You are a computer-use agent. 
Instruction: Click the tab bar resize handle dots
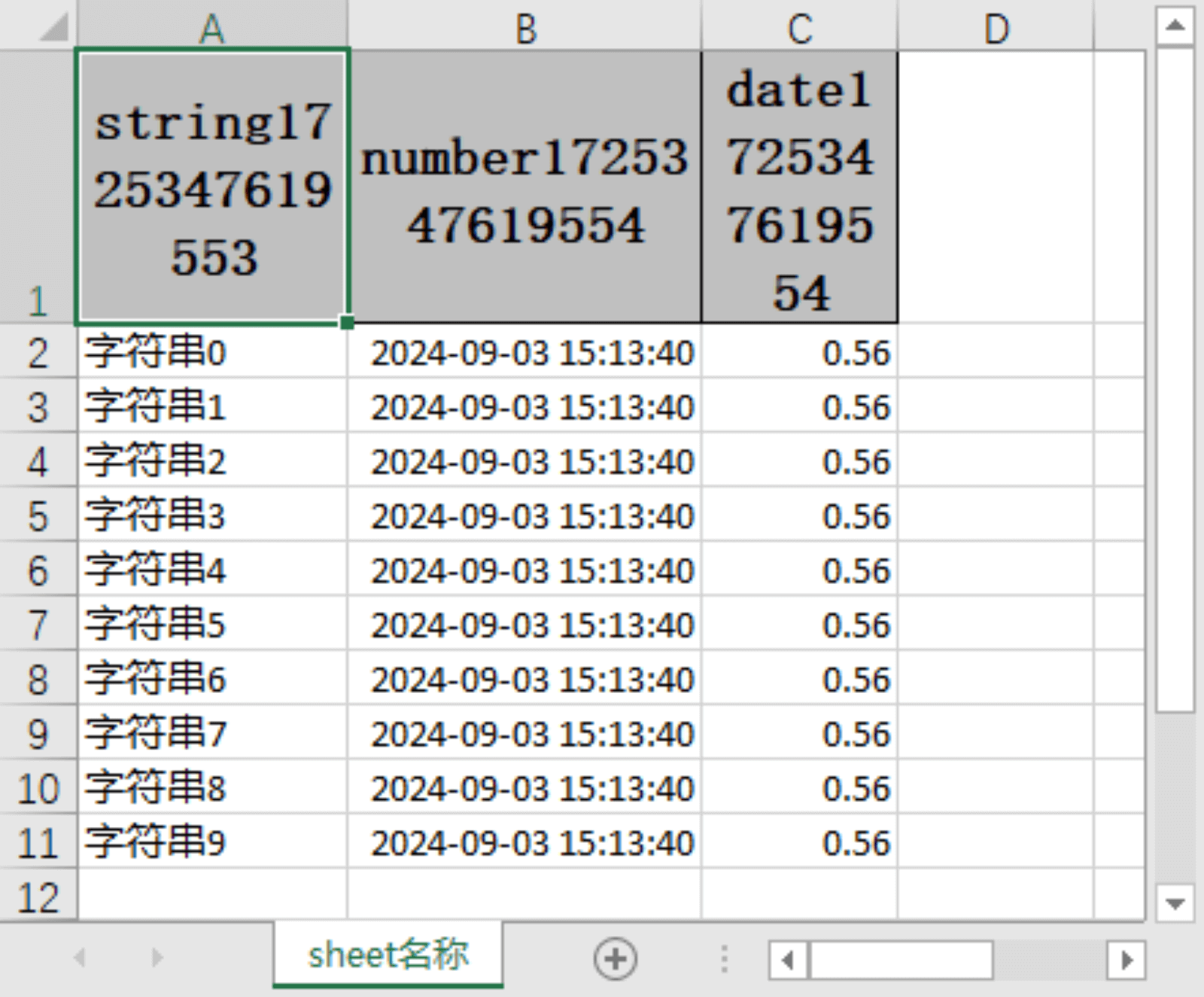(724, 959)
